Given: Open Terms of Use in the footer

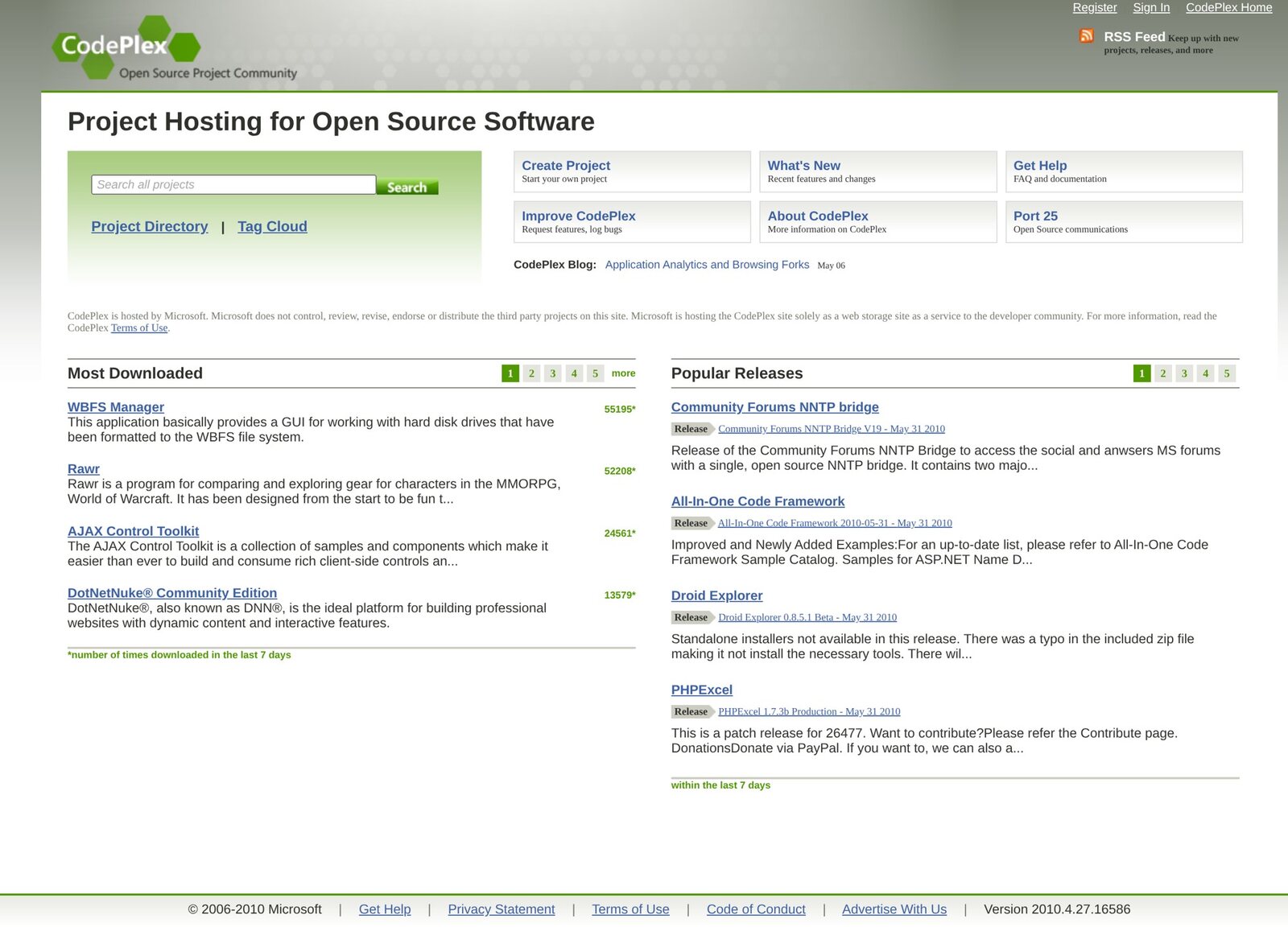Looking at the screenshot, I should [630, 909].
